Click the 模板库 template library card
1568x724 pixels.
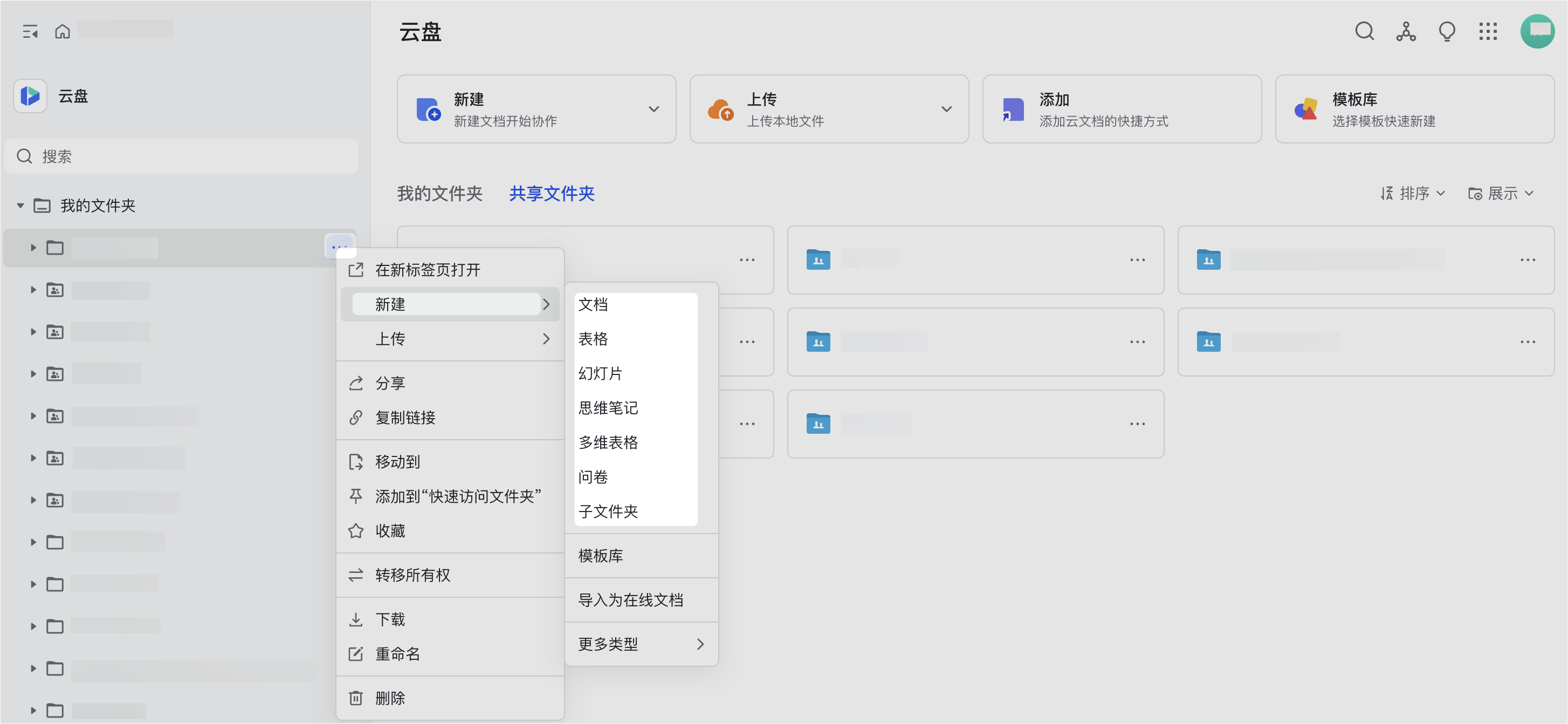click(1414, 109)
